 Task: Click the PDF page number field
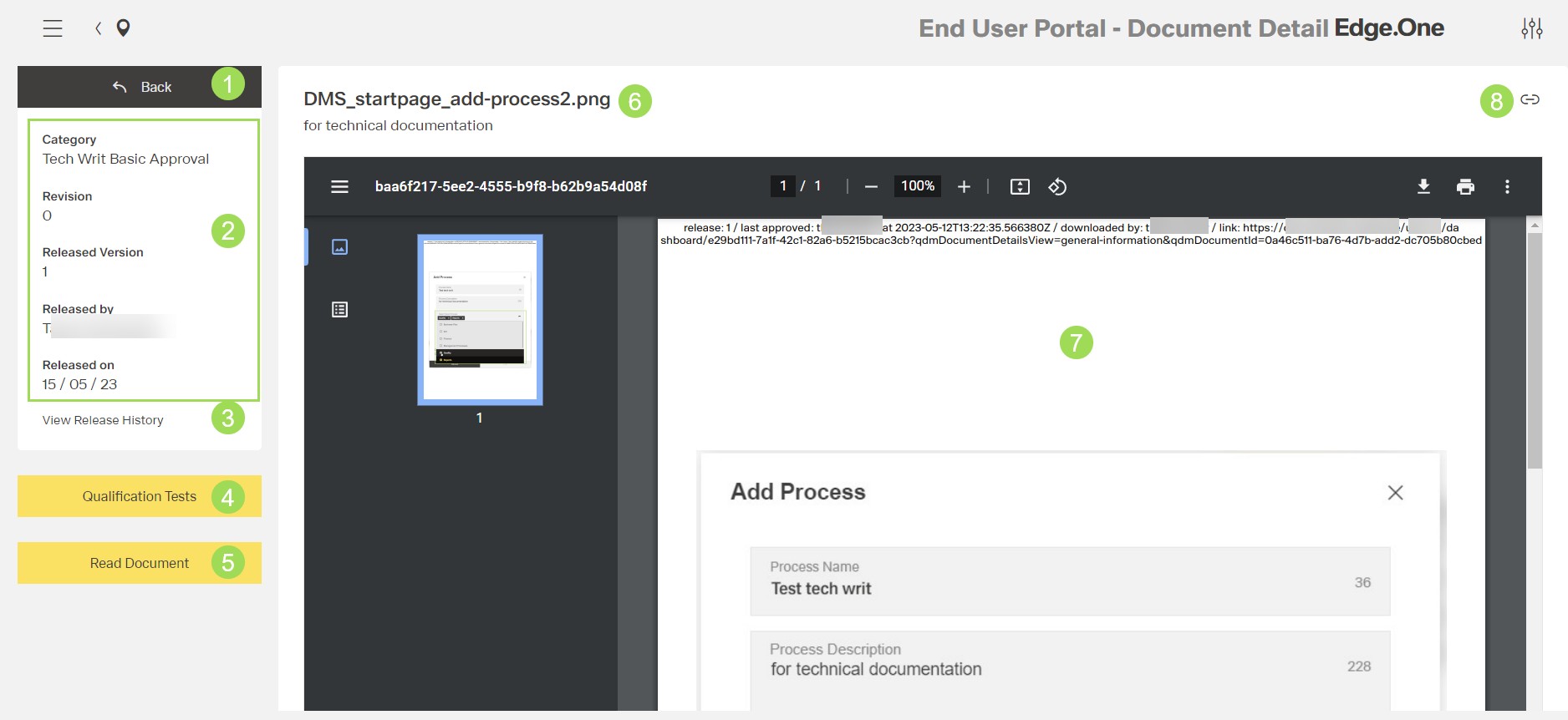point(782,186)
